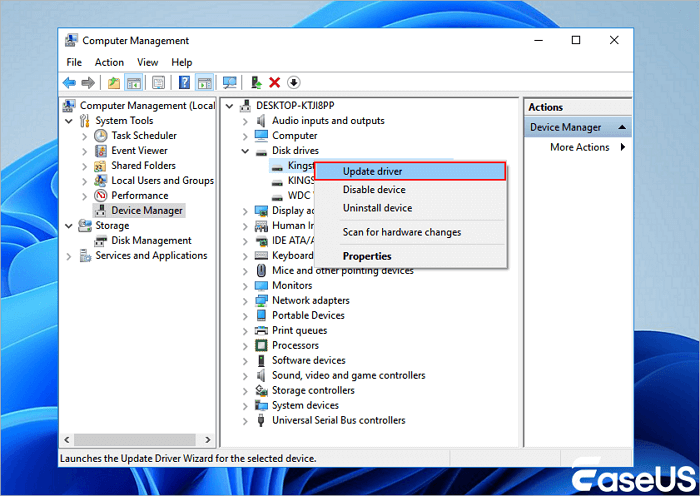Screen dimensions: 700x496
Task: Collapse the System Tools tree node
Action: point(69,121)
